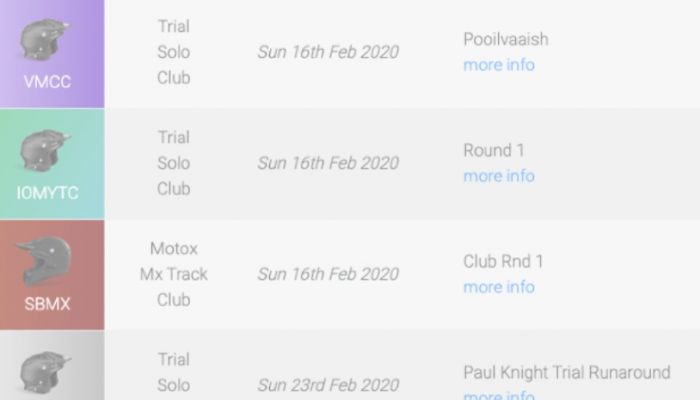Click Sun 16th Feb 2020 date for SBMX

(328, 274)
